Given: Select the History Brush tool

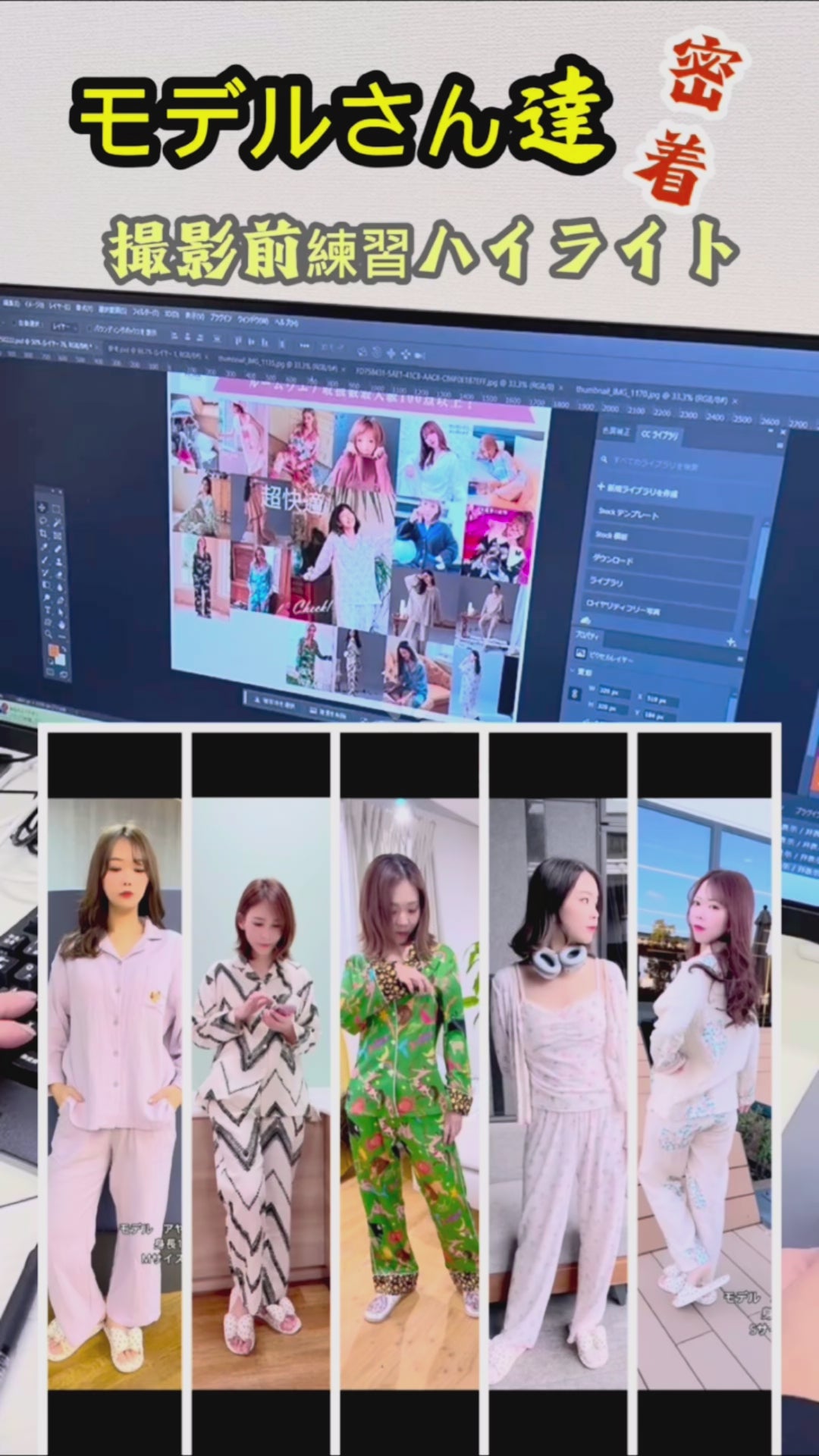Looking at the screenshot, I should 45,572.
